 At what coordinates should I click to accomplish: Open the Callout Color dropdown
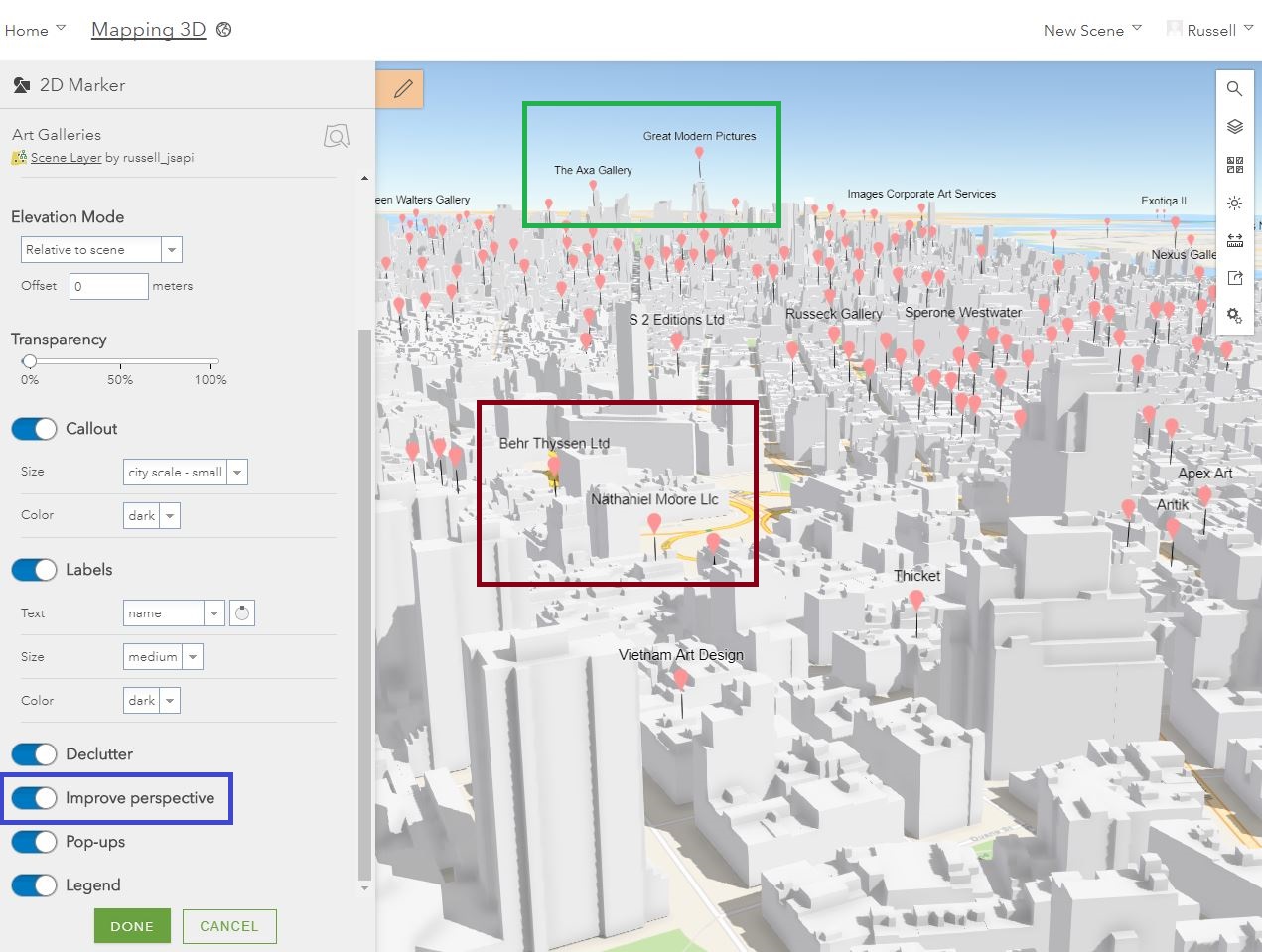click(x=152, y=516)
